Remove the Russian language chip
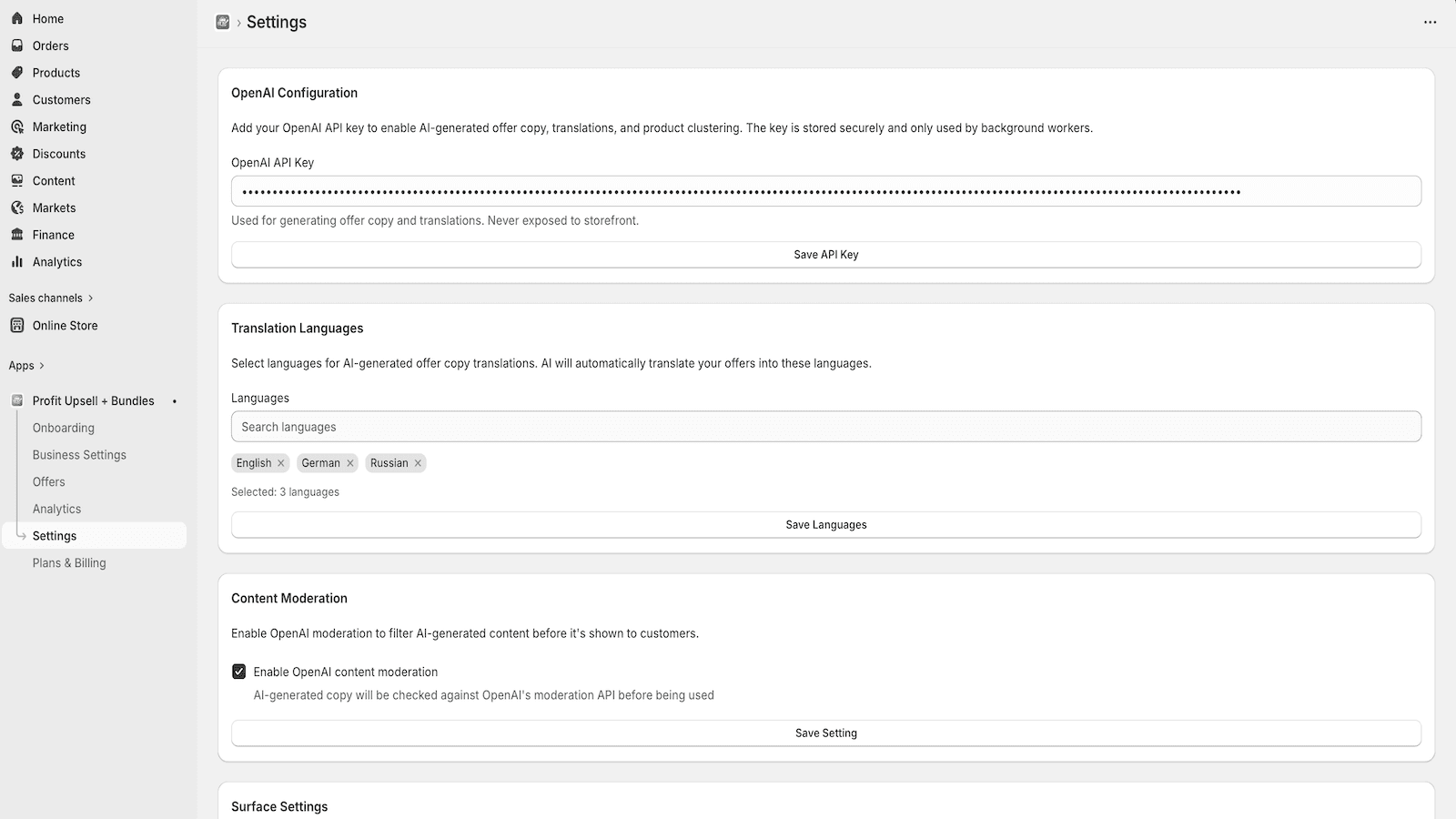Viewport: 1456px width, 819px height. [x=418, y=463]
